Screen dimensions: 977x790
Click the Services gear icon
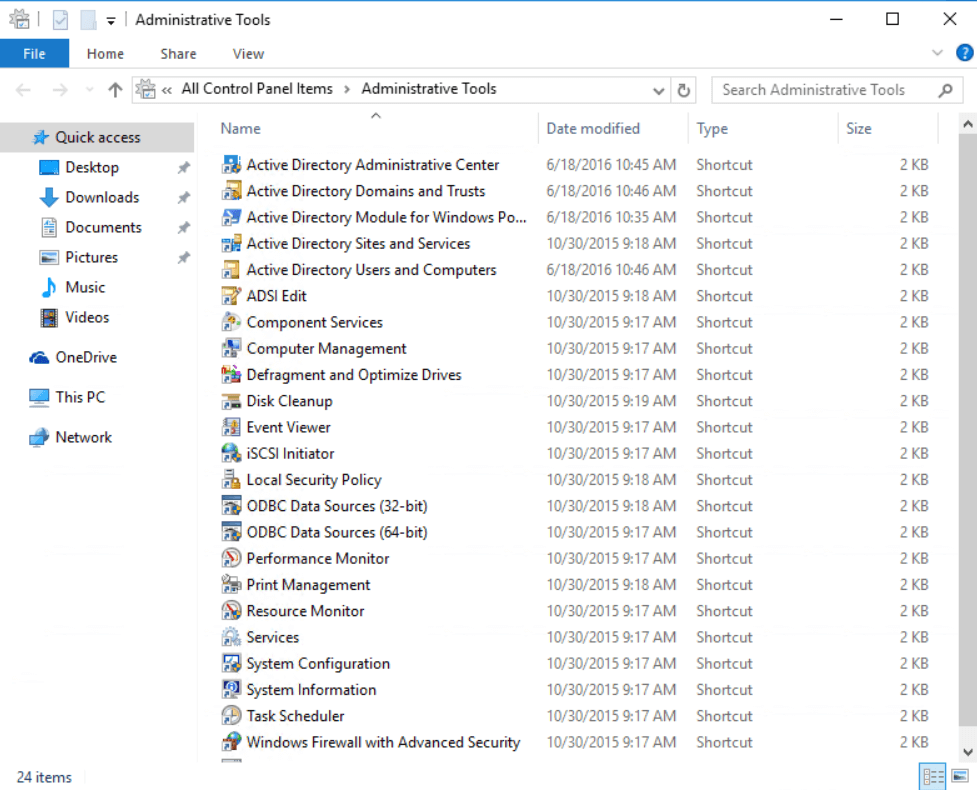[x=231, y=637]
